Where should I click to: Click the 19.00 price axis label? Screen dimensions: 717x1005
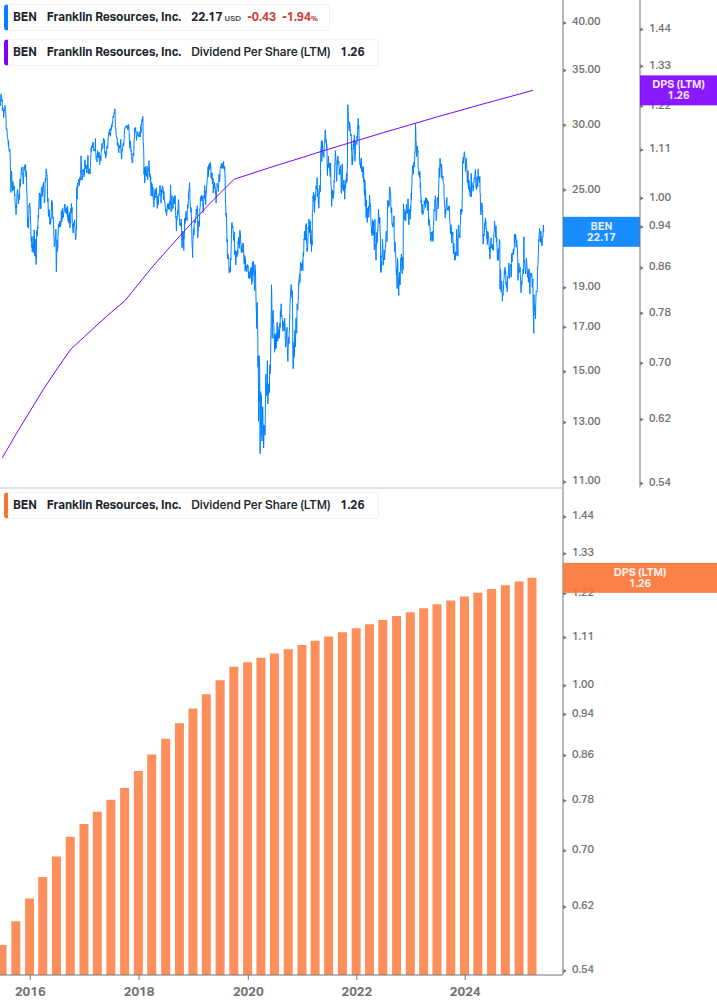coord(586,287)
